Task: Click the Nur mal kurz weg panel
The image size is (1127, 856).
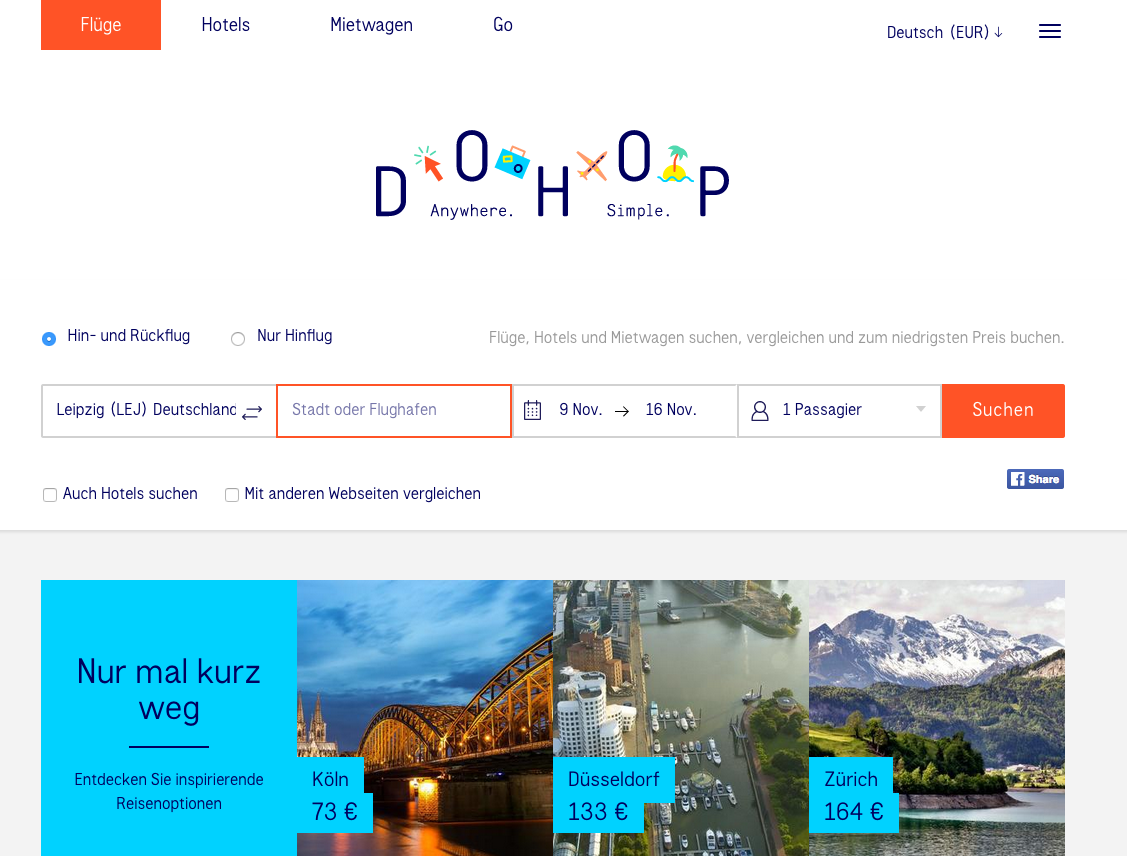Action: 169,718
